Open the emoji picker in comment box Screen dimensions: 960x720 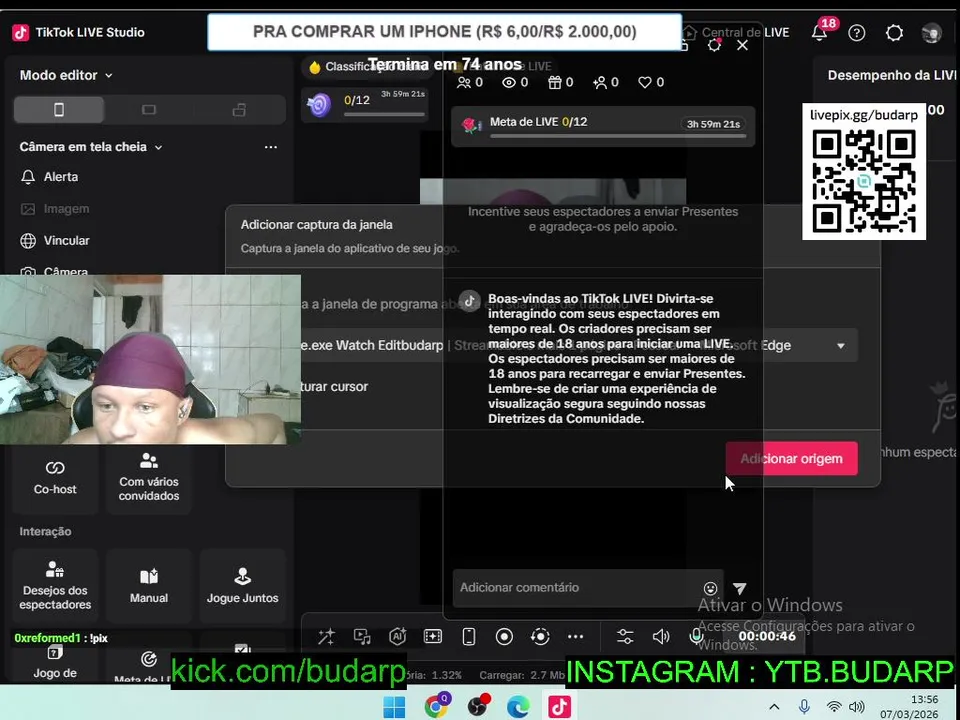coord(710,588)
